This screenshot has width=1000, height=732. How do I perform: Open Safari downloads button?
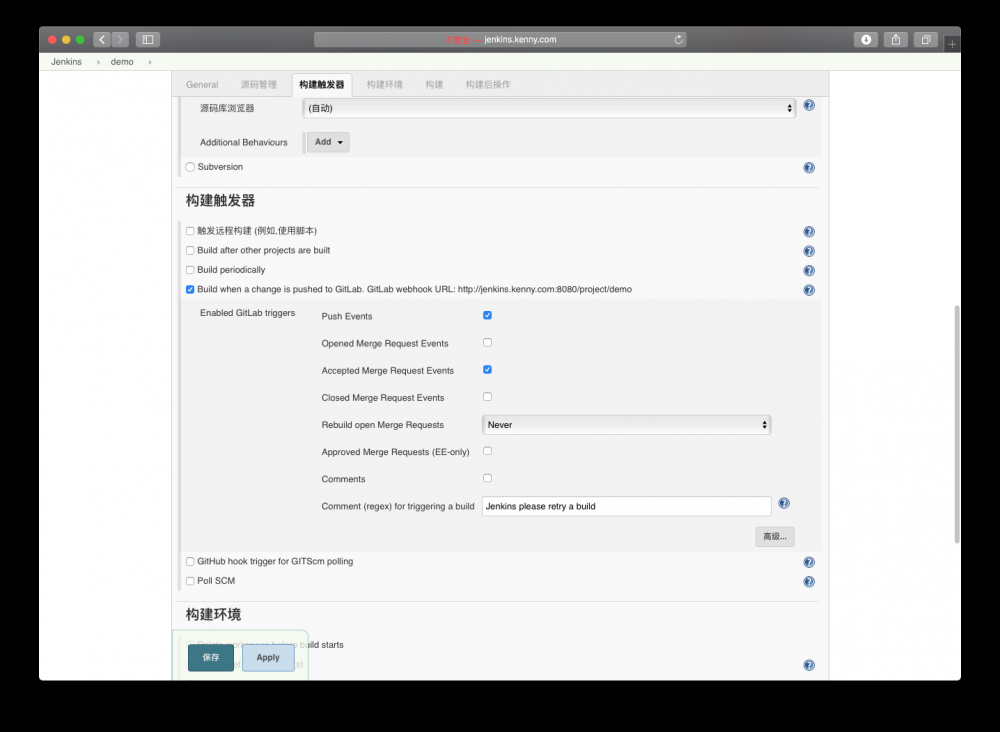[x=865, y=40]
